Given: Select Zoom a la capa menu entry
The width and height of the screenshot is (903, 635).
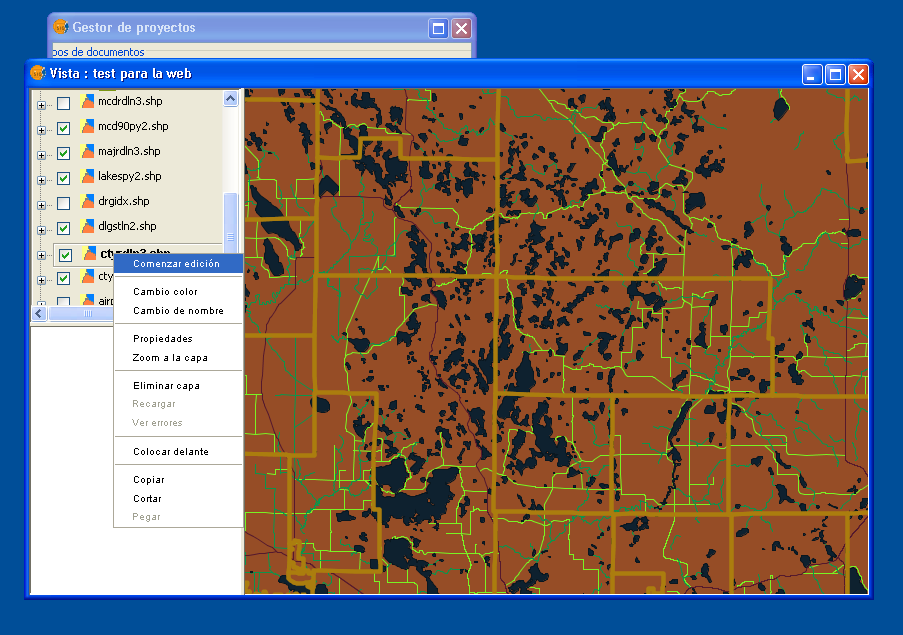Looking at the screenshot, I should [x=170, y=358].
